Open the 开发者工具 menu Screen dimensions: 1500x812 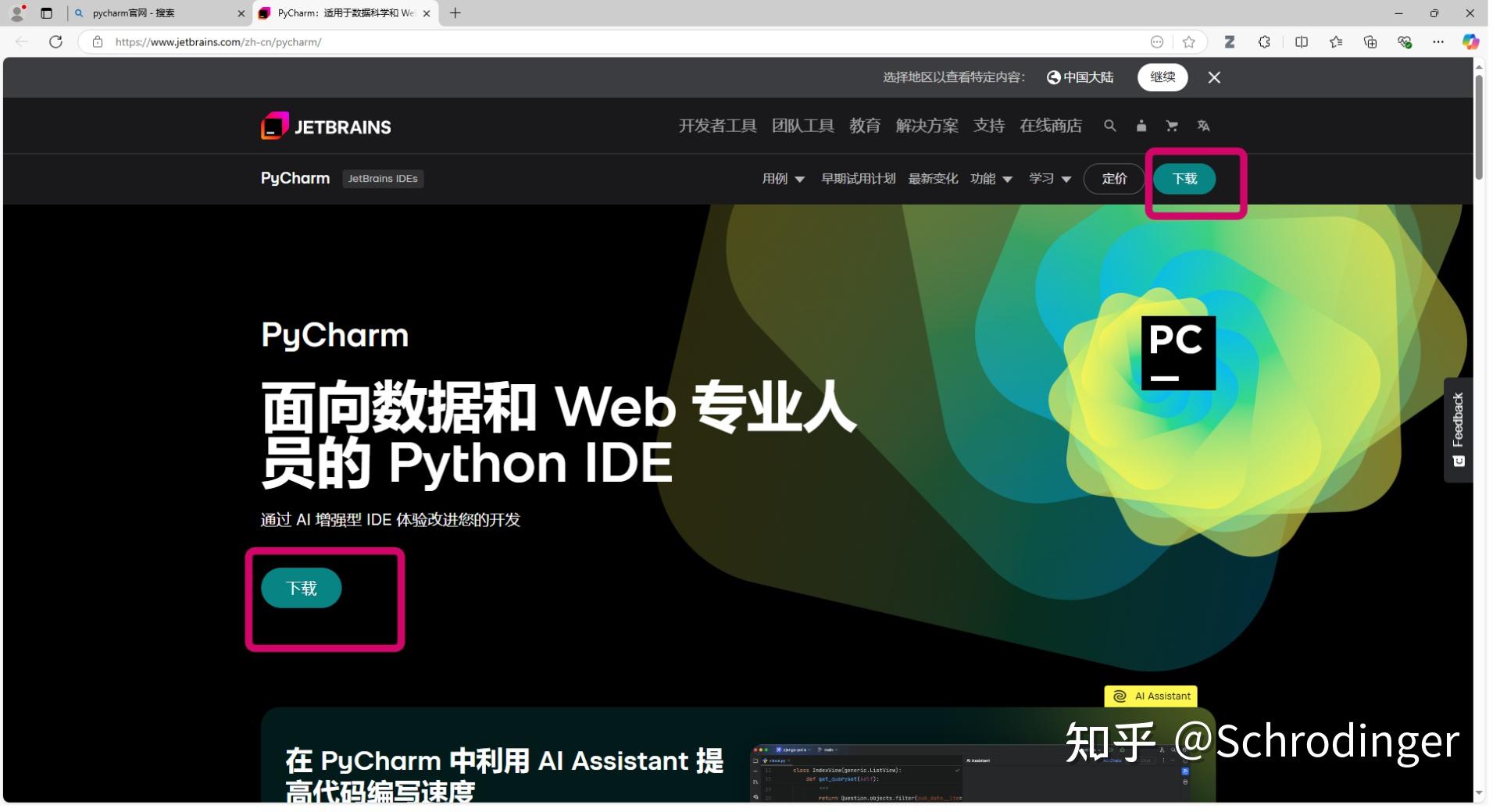(716, 126)
